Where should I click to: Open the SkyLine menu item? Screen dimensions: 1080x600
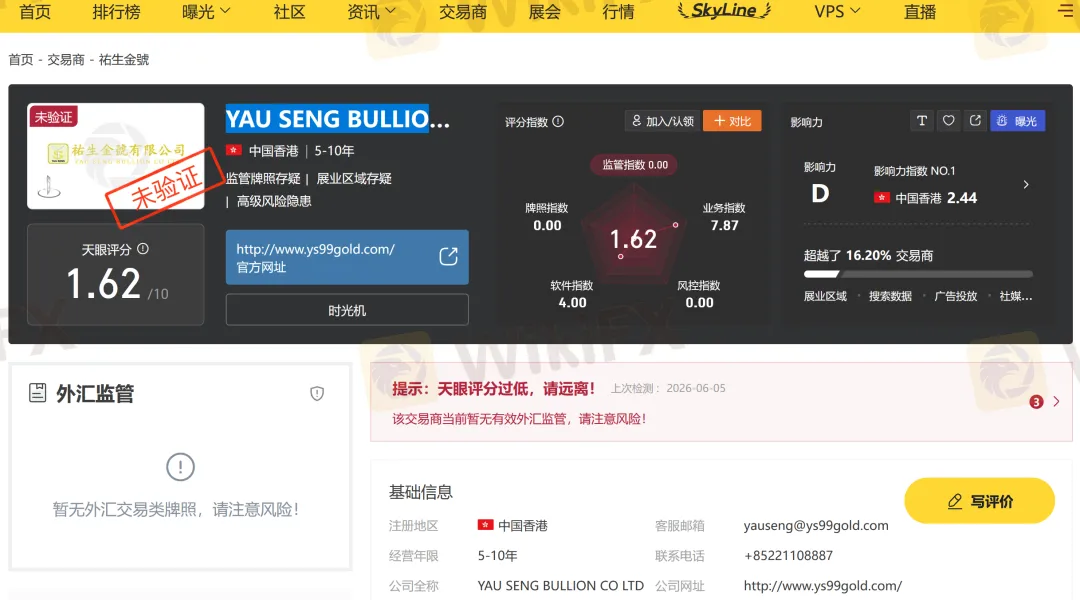click(724, 10)
